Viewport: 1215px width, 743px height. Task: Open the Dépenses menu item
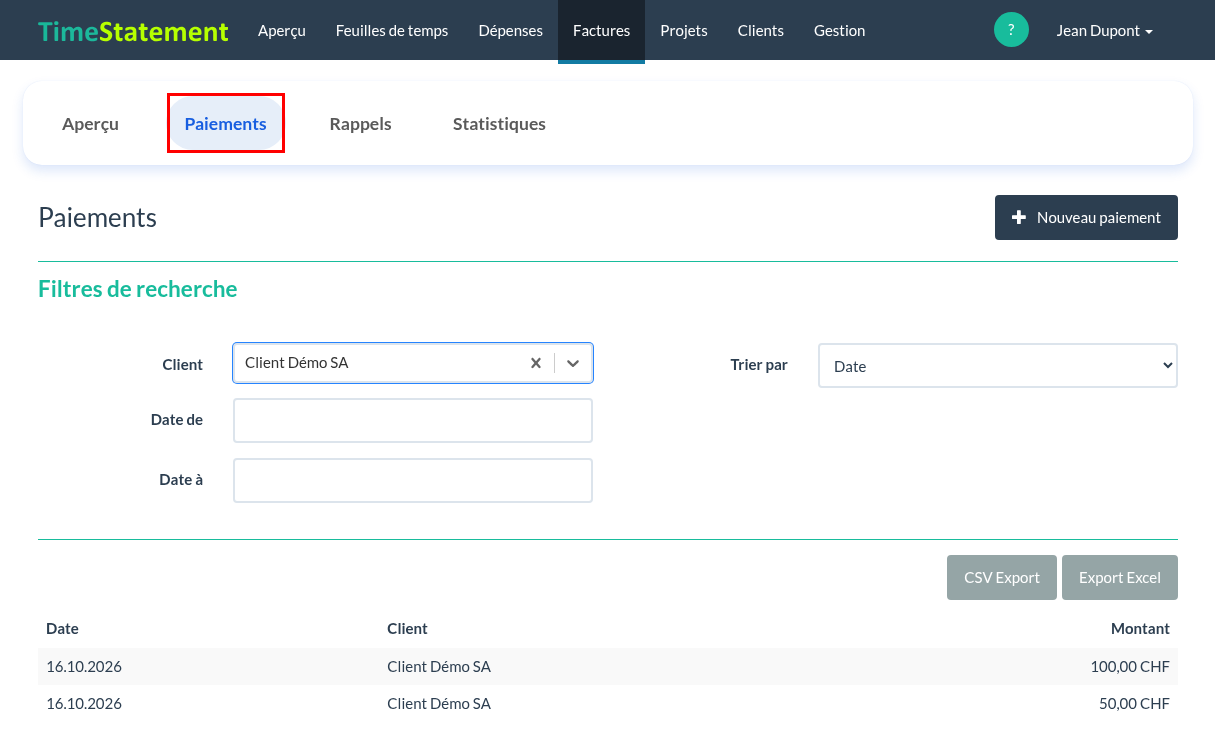[x=511, y=30]
